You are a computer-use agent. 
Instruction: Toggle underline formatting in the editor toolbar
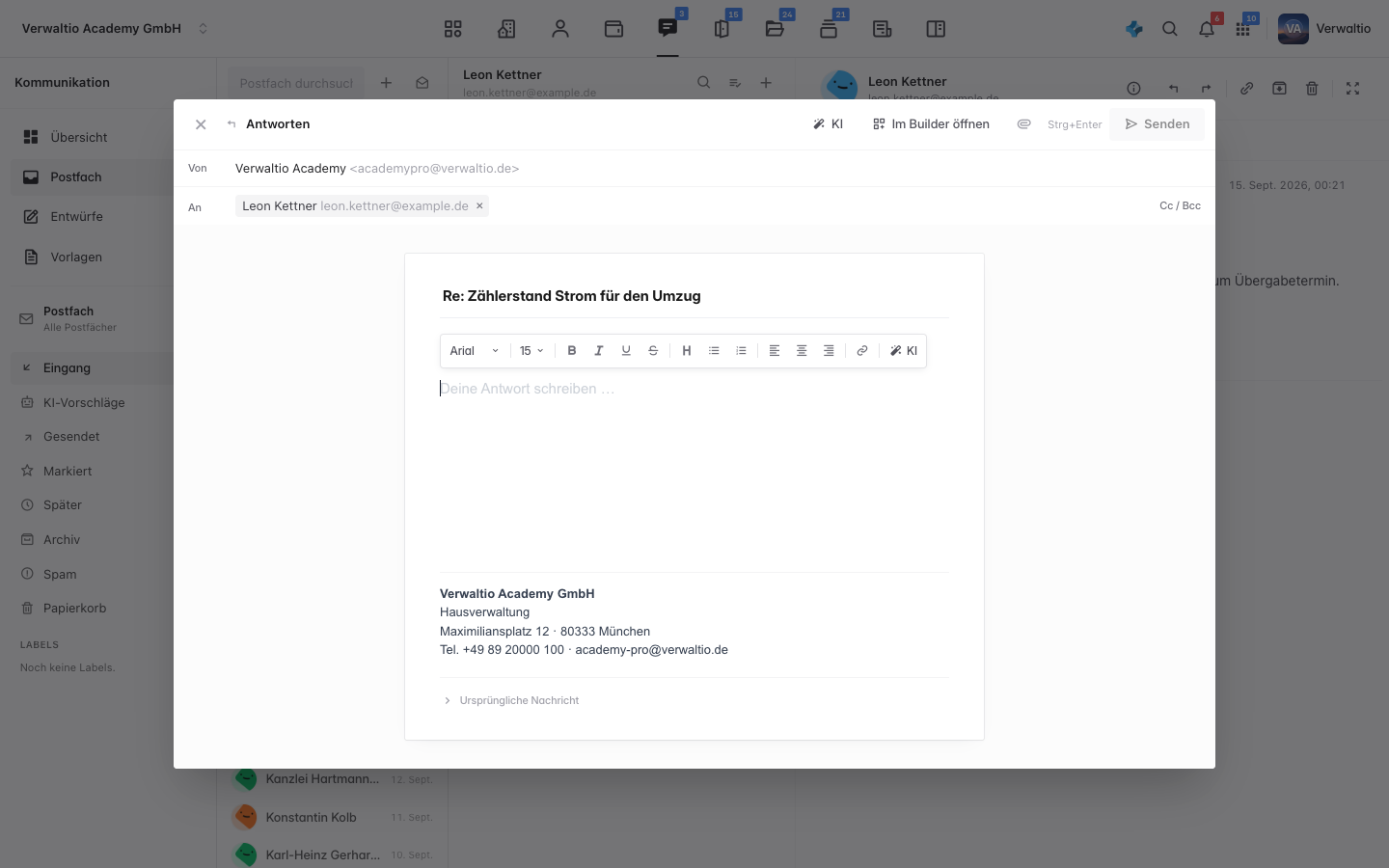click(x=626, y=351)
